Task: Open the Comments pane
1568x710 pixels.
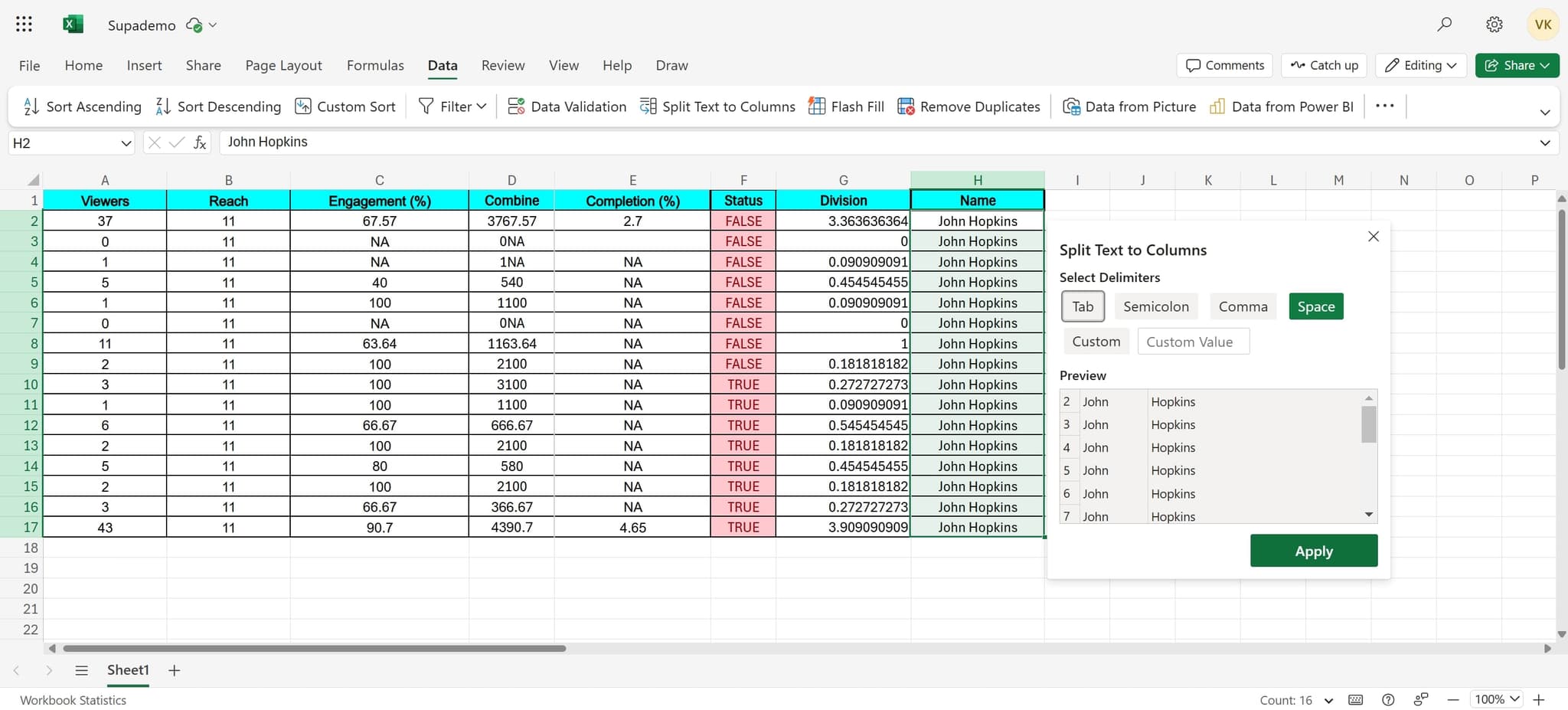Action: 1224,65
